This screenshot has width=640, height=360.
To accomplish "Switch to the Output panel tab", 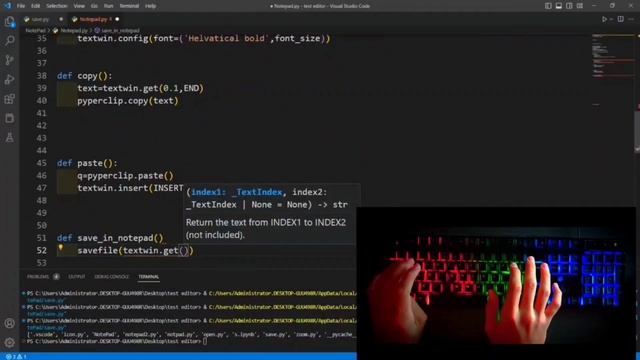I will tap(77, 277).
